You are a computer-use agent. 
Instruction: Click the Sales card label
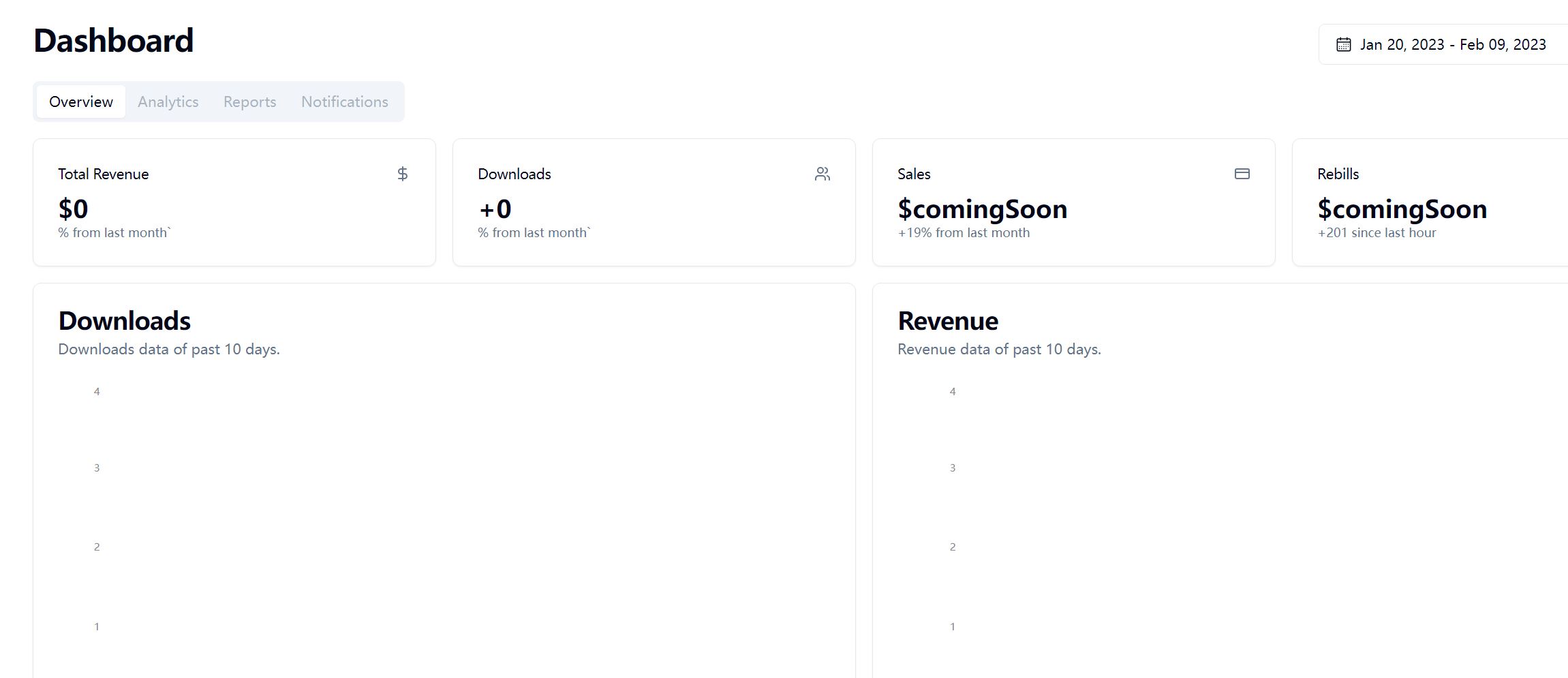[x=914, y=174]
